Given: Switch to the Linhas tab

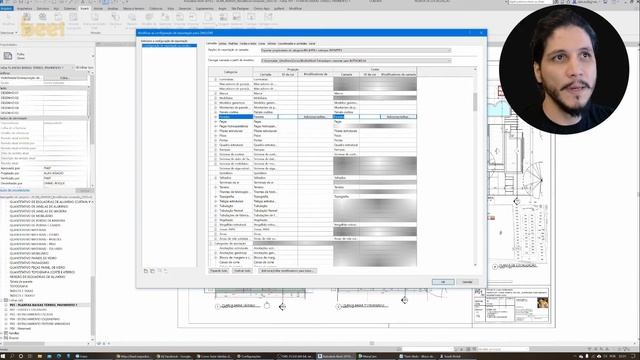Looking at the screenshot, I should (222, 43).
